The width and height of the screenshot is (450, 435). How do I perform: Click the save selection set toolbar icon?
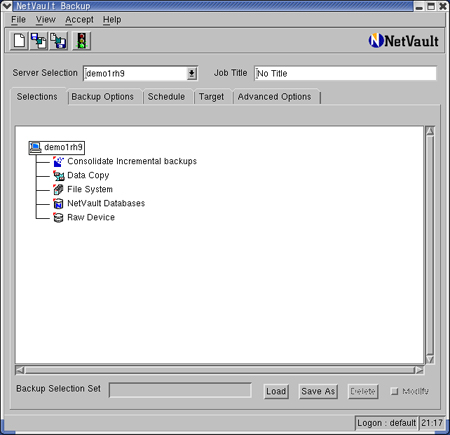58,41
